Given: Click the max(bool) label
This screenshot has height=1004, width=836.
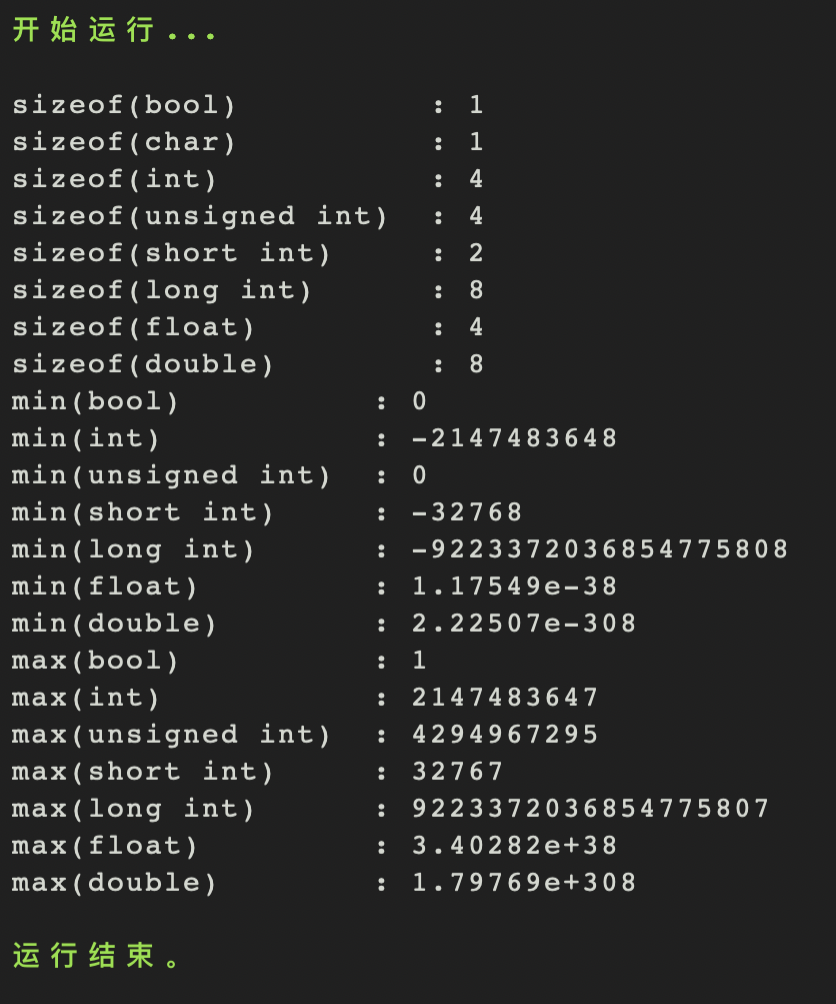Looking at the screenshot, I should (95, 661).
